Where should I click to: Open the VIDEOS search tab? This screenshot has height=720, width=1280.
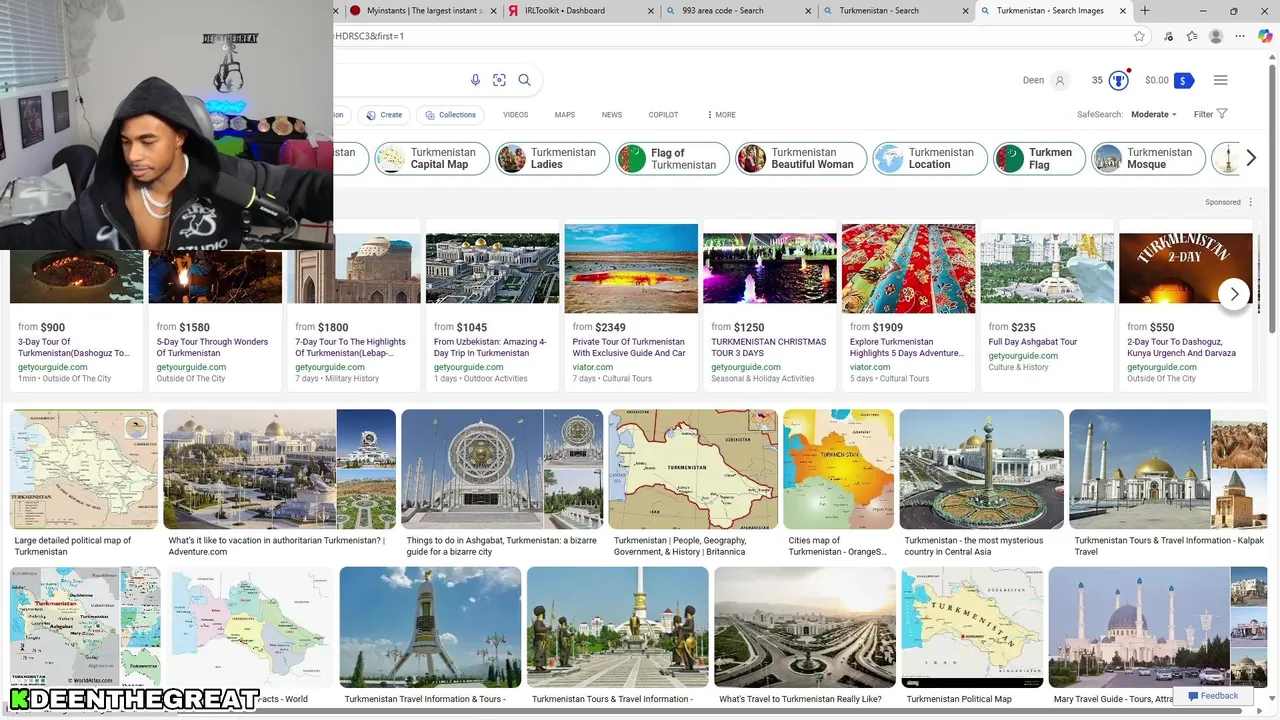point(515,115)
